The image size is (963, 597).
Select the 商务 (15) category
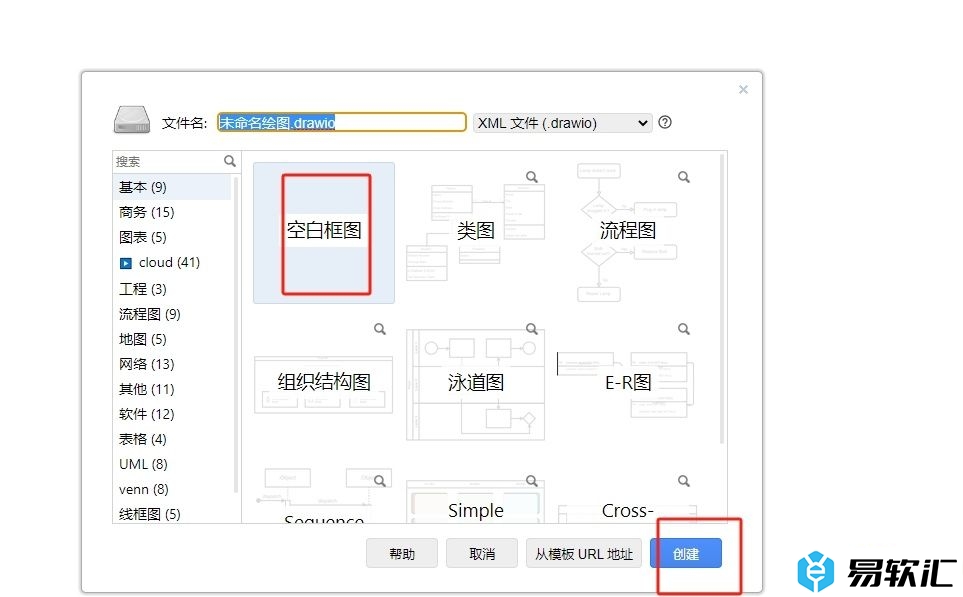coord(172,212)
